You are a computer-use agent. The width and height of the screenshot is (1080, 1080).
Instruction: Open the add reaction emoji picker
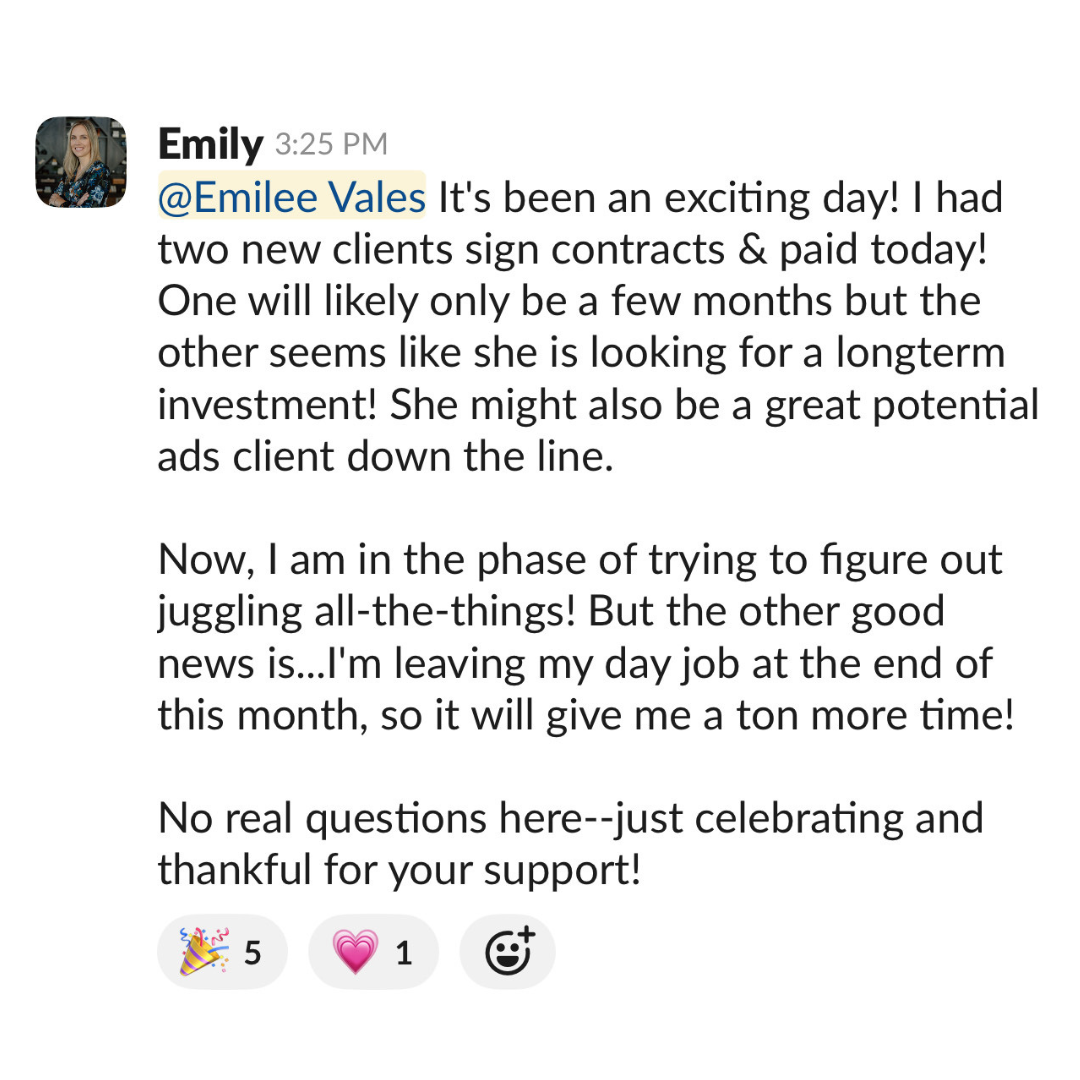[x=508, y=951]
